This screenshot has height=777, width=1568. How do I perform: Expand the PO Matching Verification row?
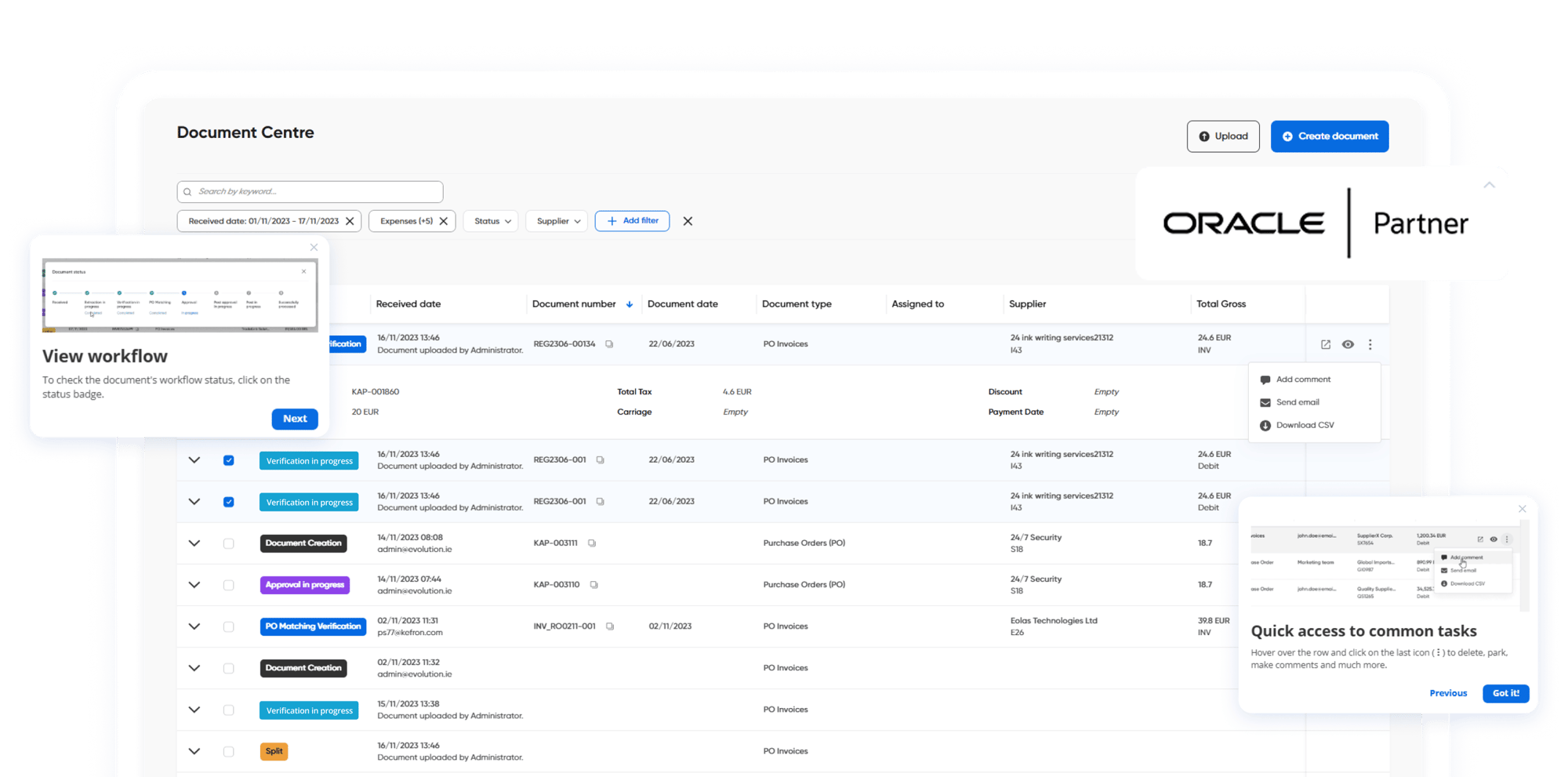pos(194,626)
